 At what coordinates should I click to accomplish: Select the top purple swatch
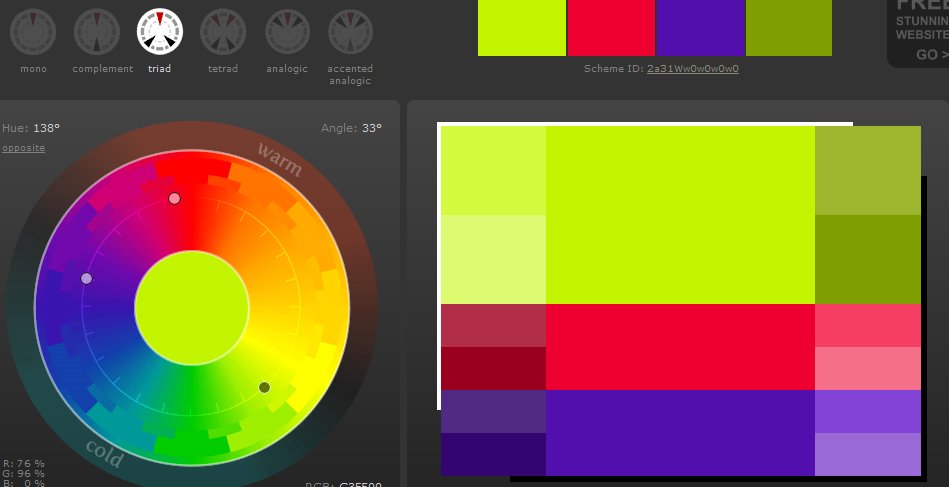[x=700, y=27]
